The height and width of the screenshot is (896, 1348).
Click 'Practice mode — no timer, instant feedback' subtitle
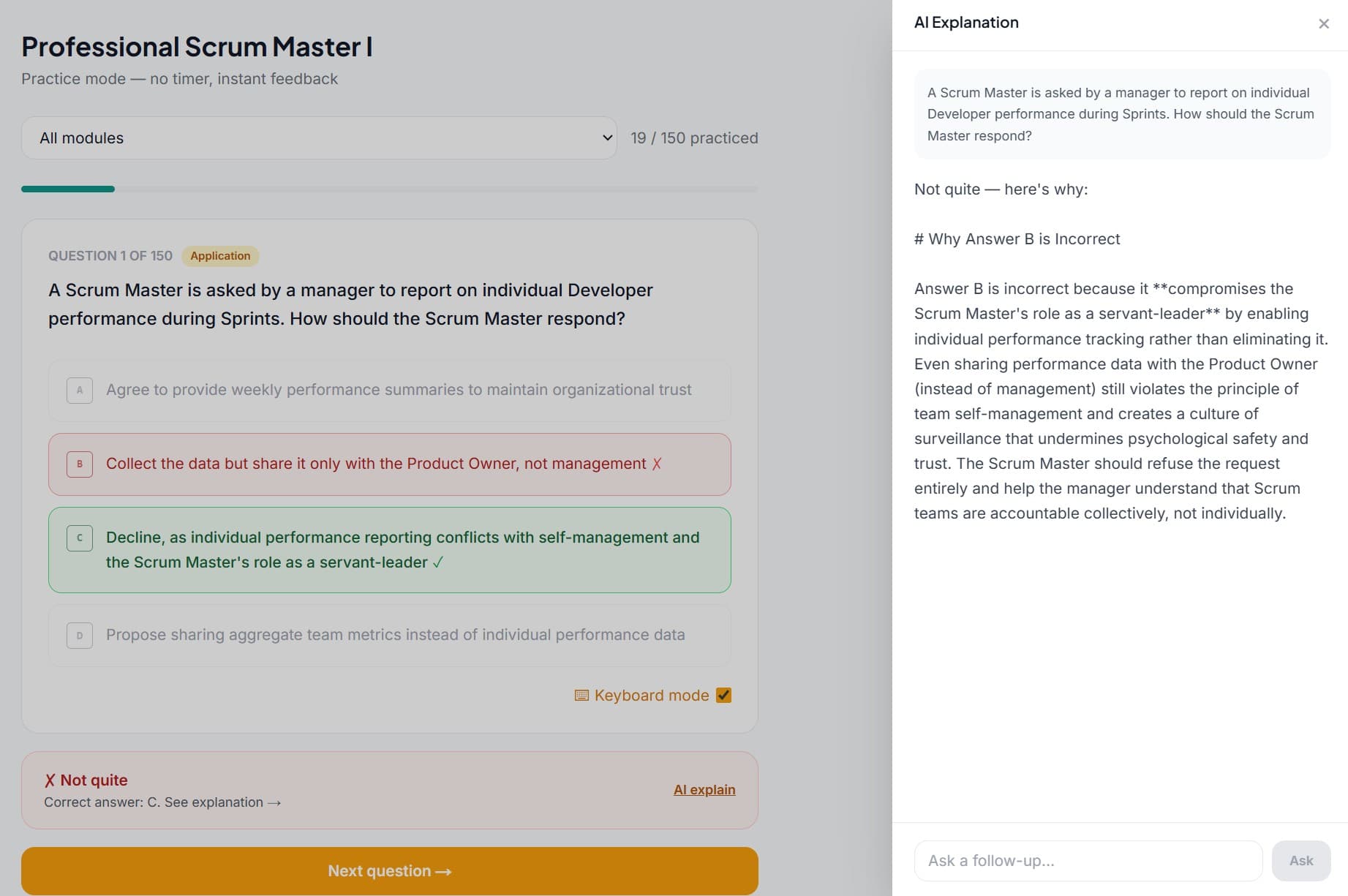click(x=179, y=78)
